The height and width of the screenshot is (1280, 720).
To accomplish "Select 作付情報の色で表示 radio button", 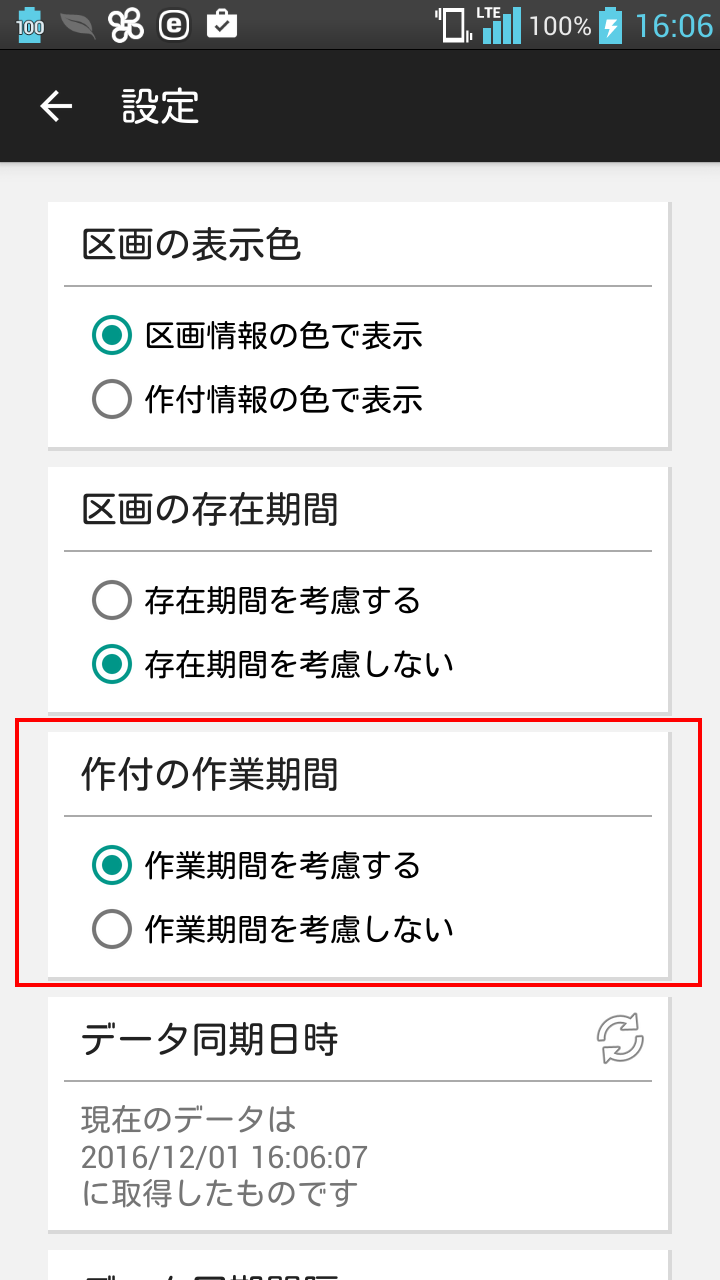I will click(112, 400).
